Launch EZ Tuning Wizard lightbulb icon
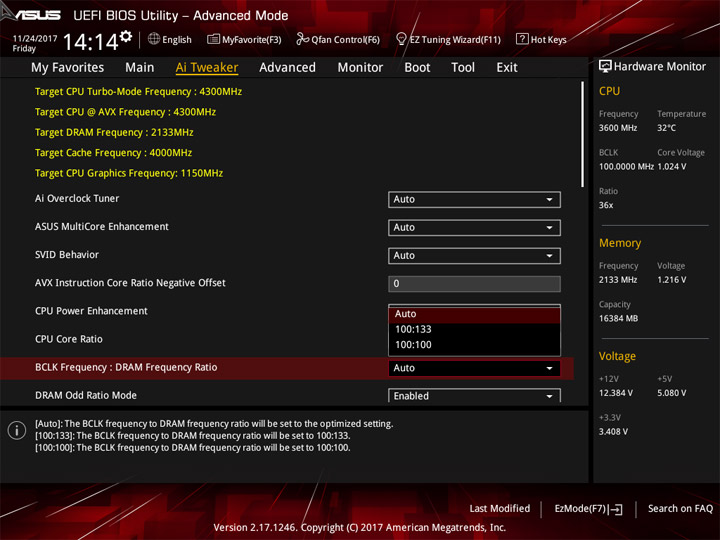This screenshot has width=720, height=540. (401, 39)
